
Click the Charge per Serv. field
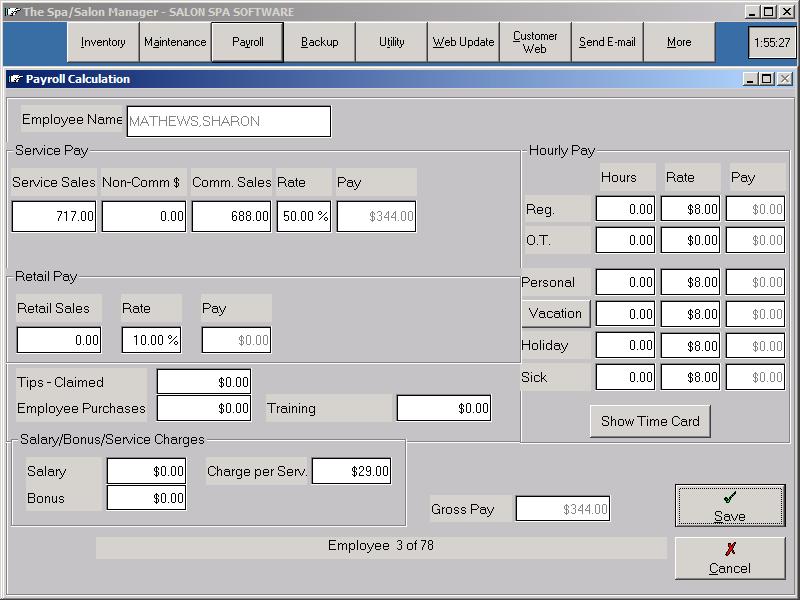[351, 471]
